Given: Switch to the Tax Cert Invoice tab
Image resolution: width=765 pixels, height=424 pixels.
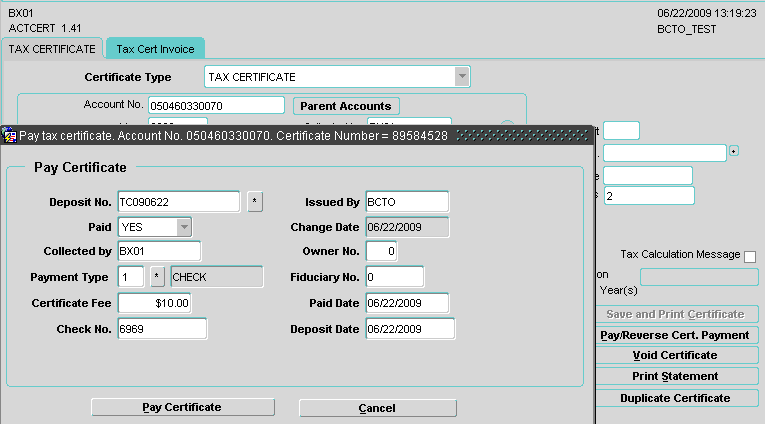Looking at the screenshot, I should (x=155, y=48).
